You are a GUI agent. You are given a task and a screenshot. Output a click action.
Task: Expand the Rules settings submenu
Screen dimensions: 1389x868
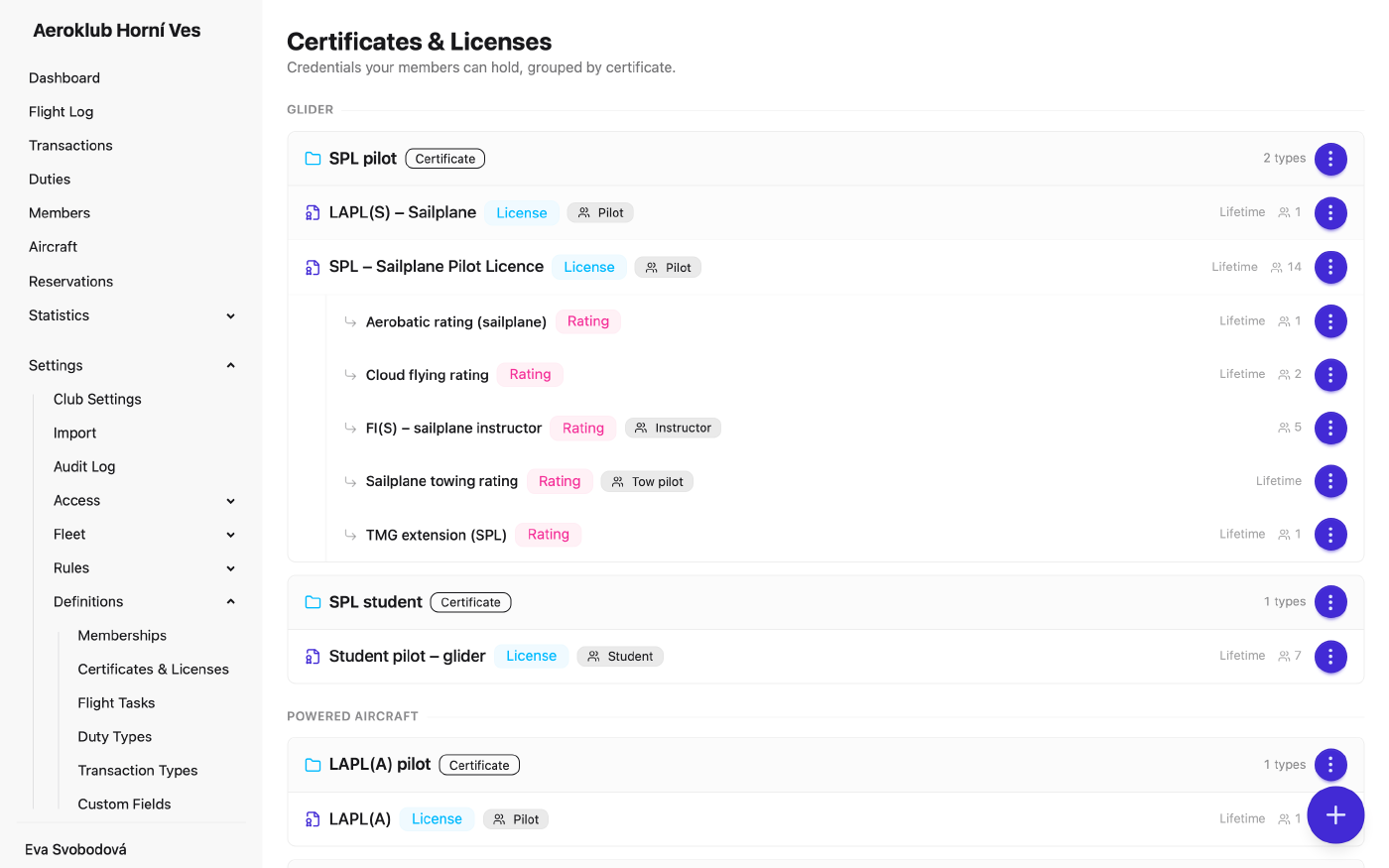pos(144,568)
